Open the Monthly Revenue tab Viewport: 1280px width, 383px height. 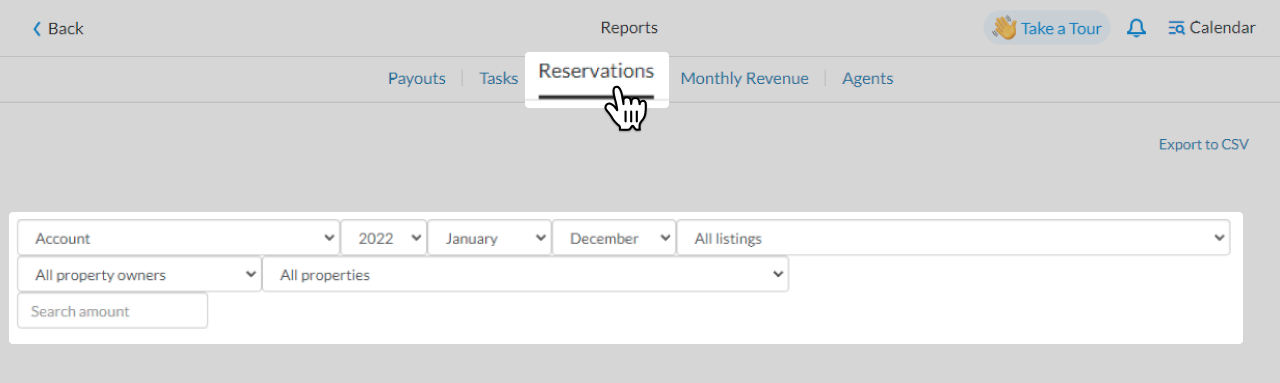(x=744, y=78)
